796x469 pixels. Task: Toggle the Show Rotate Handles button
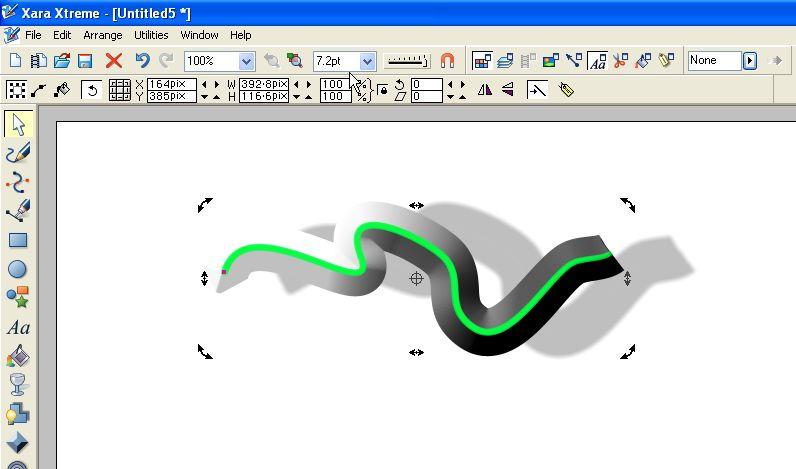92,90
